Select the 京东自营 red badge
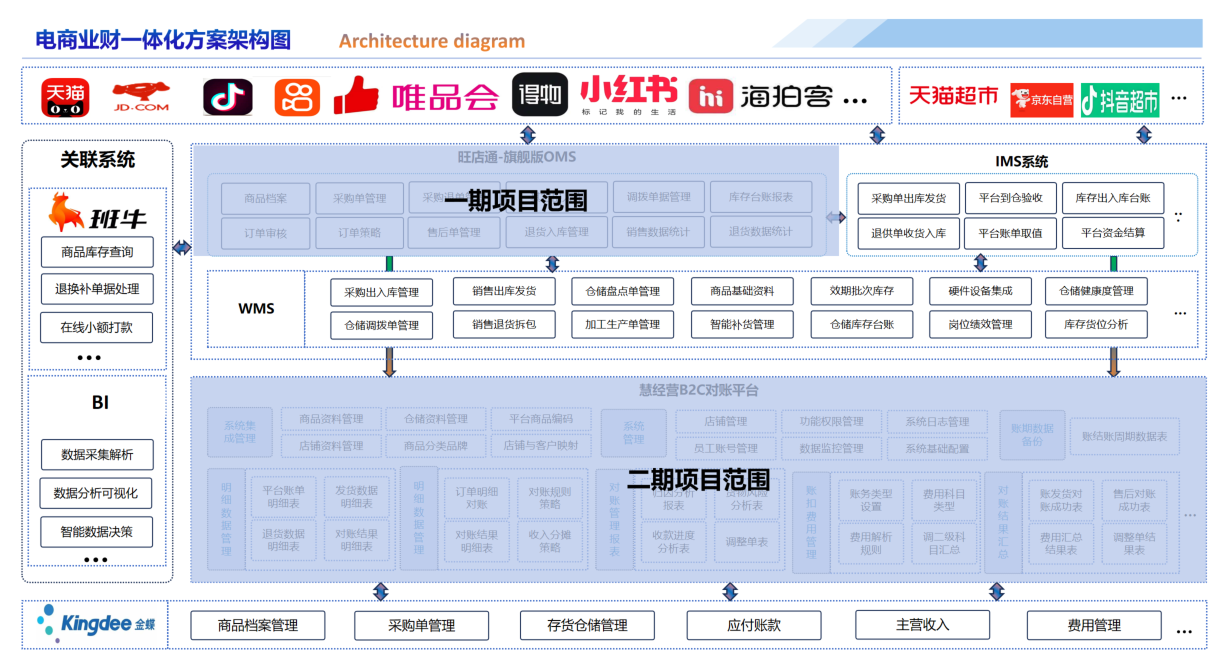Screen dimensions: 1226x654 [1042, 99]
